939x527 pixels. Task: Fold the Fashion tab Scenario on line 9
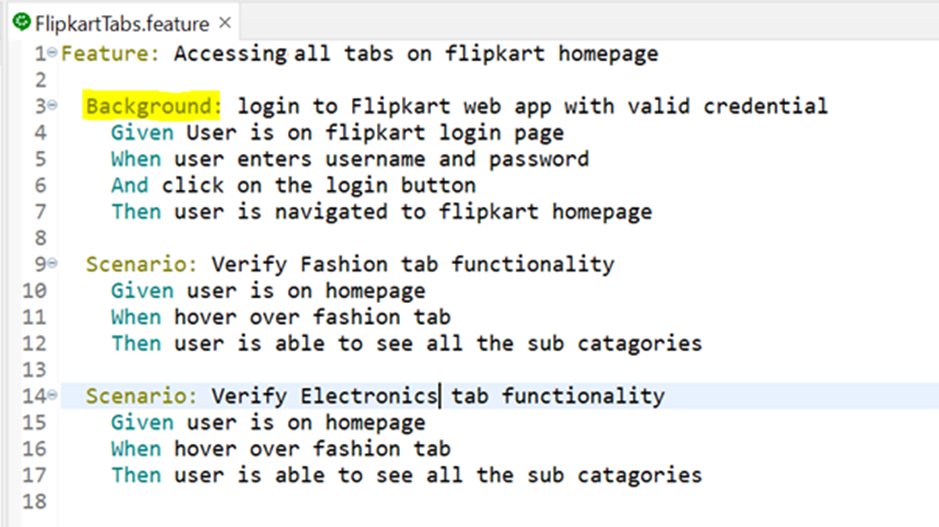53,264
